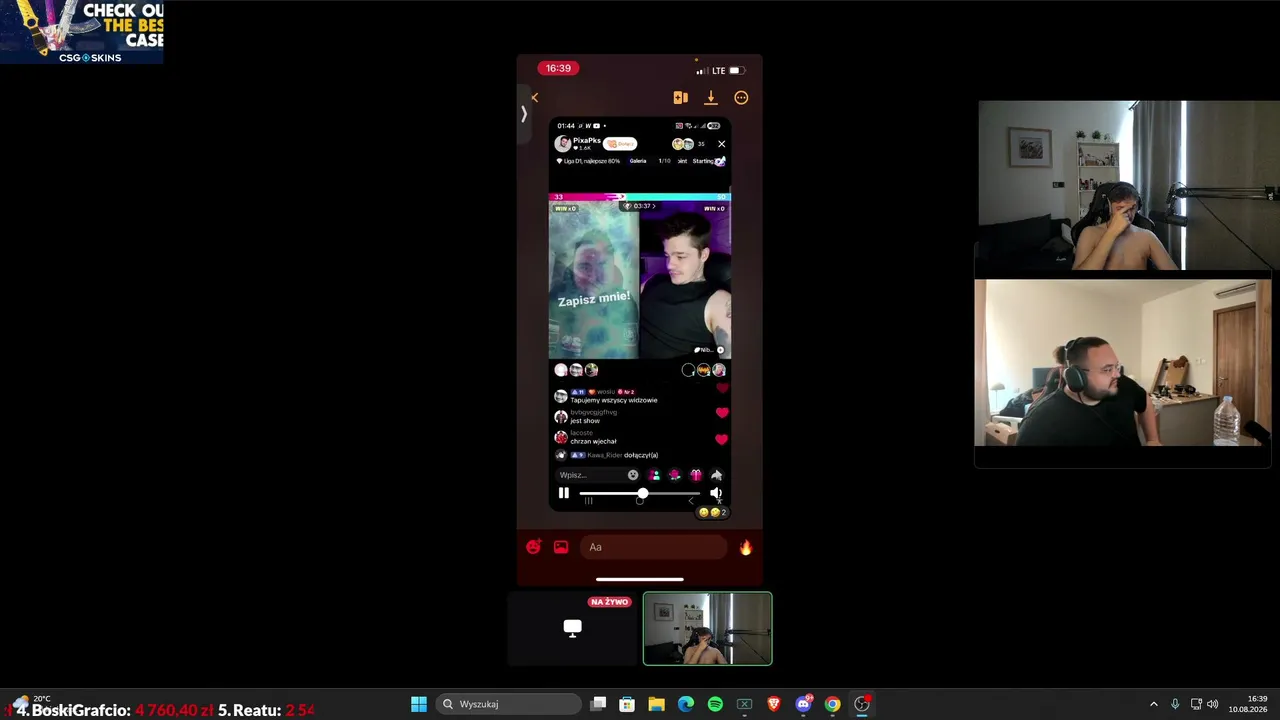
Task: Close the PixaPks live stream overlay
Action: pyautogui.click(x=721, y=144)
